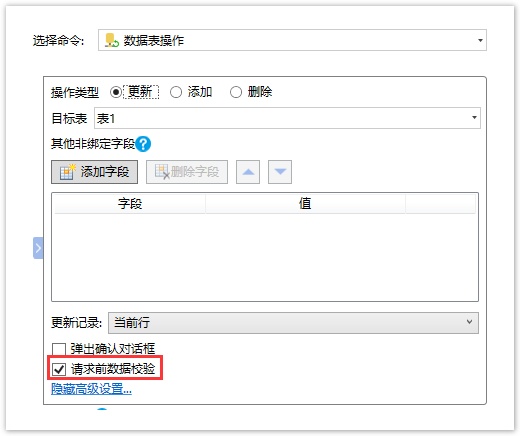Click the disabled 删除字段 button
Image resolution: width=520 pixels, height=436 pixels.
[x=187, y=172]
